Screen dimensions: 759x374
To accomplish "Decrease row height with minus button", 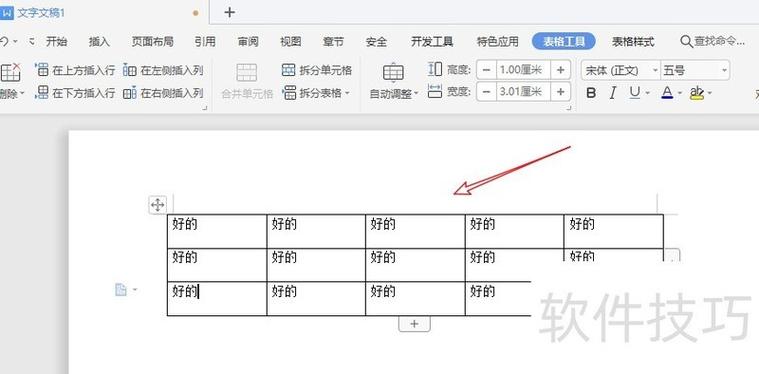I will coord(486,70).
